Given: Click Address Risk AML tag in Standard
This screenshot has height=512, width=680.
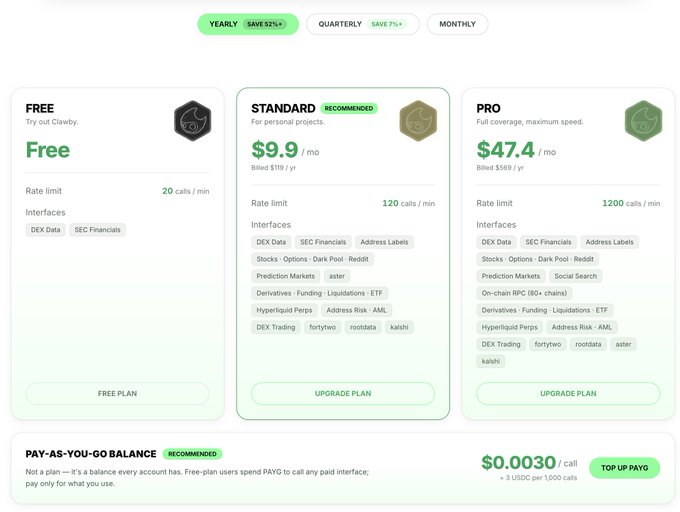Looking at the screenshot, I should pyautogui.click(x=356, y=310).
